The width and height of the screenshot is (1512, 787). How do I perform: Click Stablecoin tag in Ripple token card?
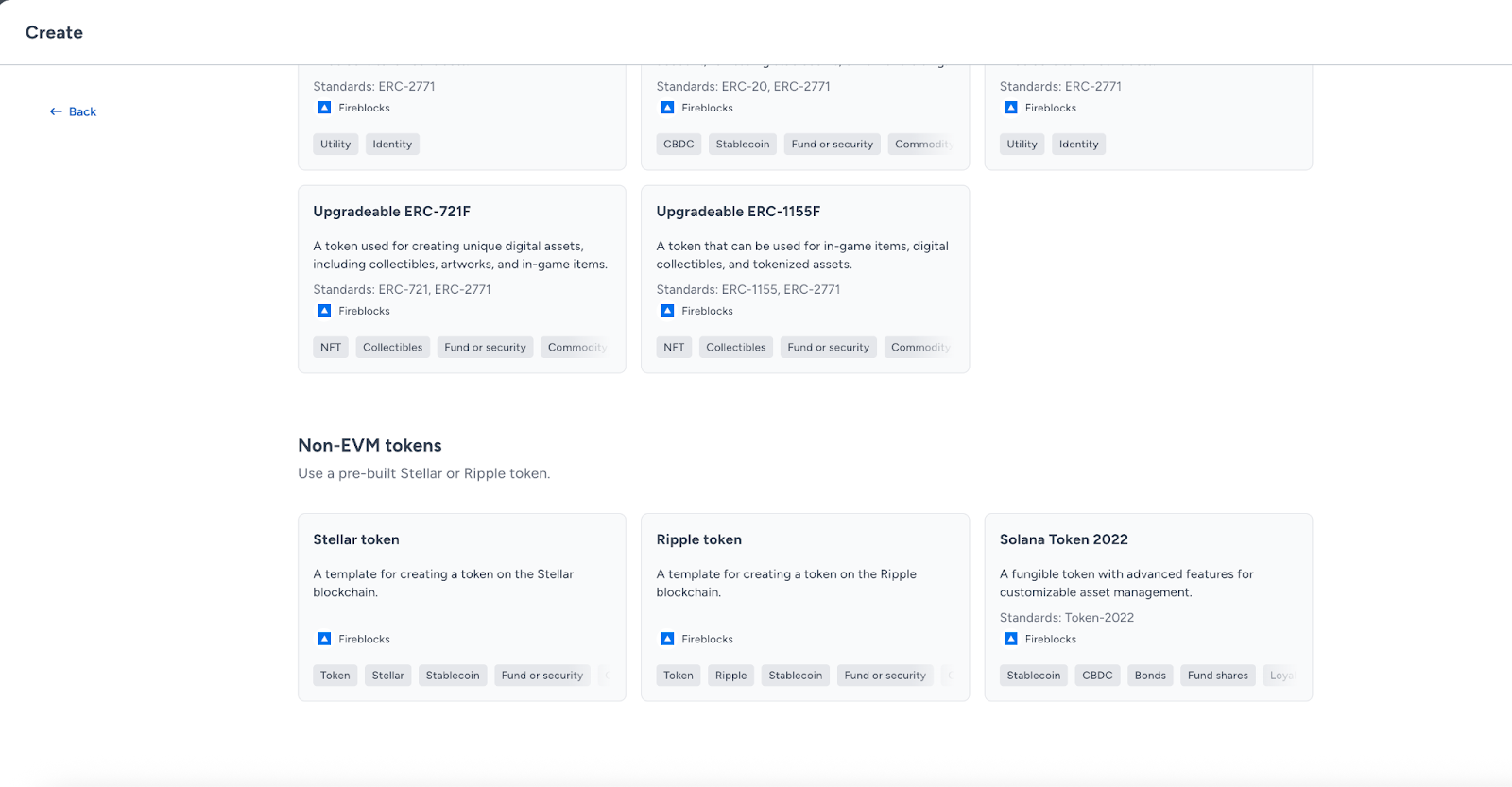click(x=796, y=676)
